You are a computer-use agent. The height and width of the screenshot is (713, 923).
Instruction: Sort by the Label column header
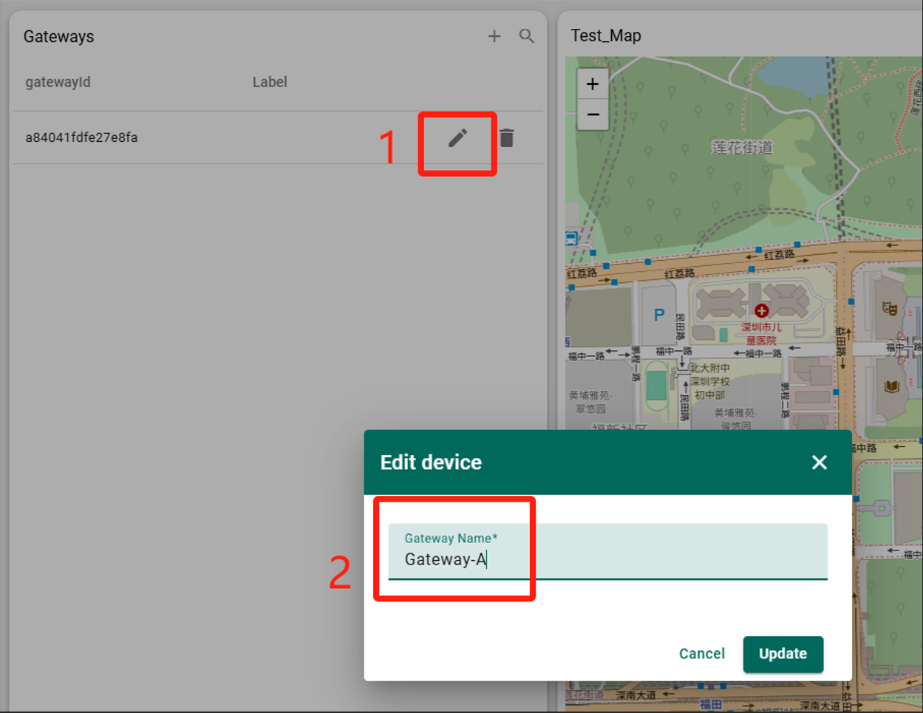coord(270,82)
